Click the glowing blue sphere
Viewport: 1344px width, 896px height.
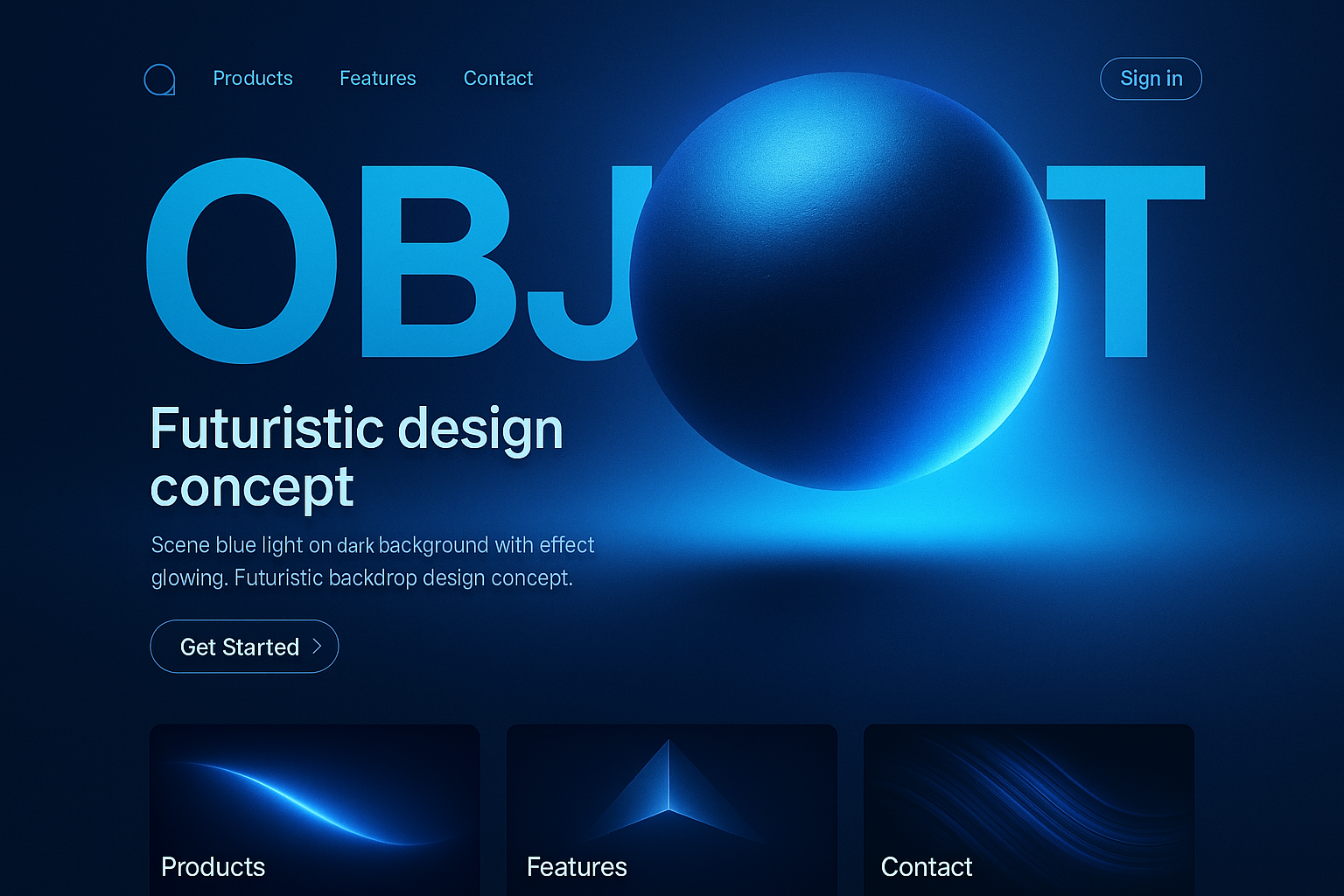[x=844, y=282]
